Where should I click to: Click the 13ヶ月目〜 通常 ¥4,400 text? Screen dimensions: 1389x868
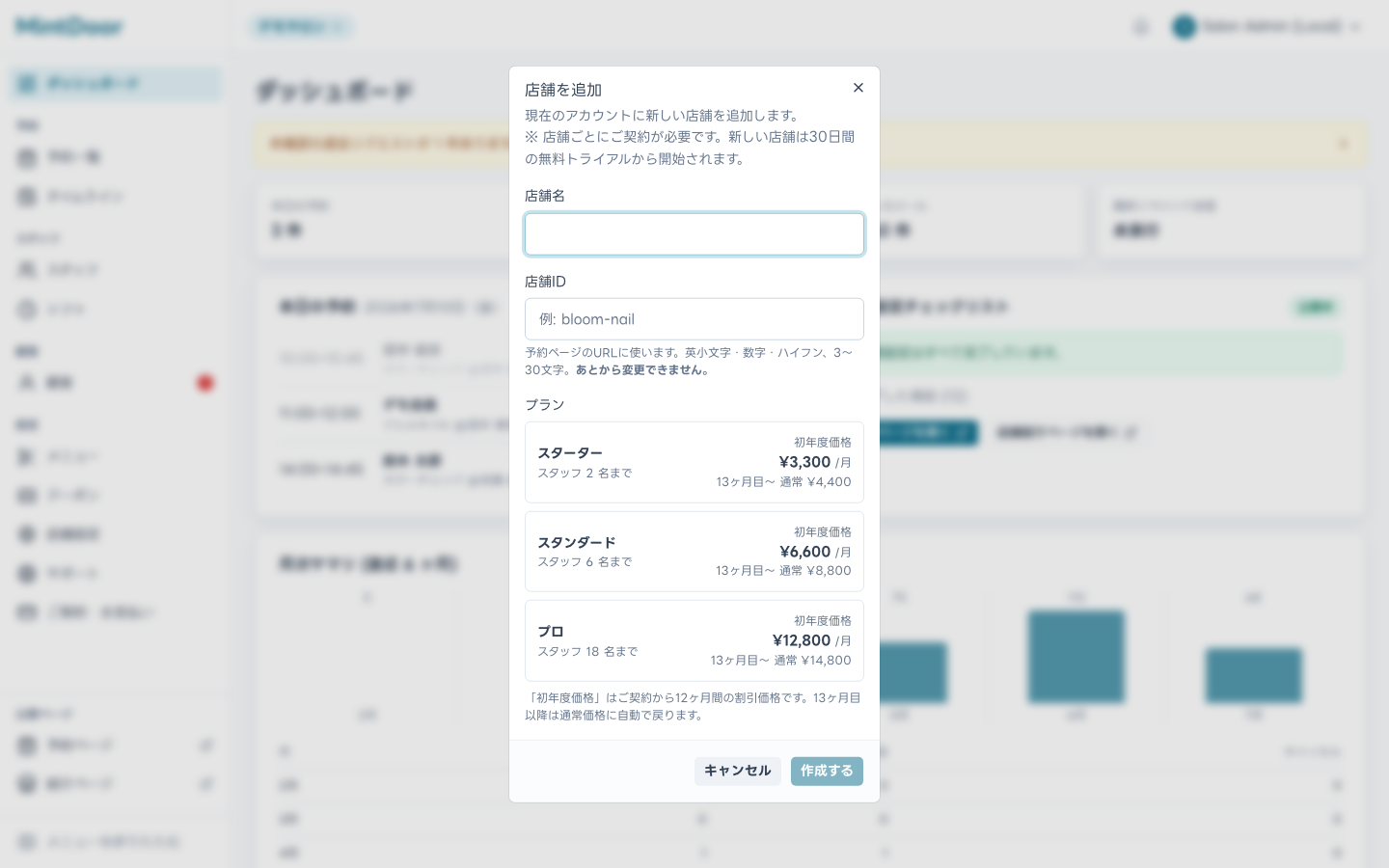(783, 482)
